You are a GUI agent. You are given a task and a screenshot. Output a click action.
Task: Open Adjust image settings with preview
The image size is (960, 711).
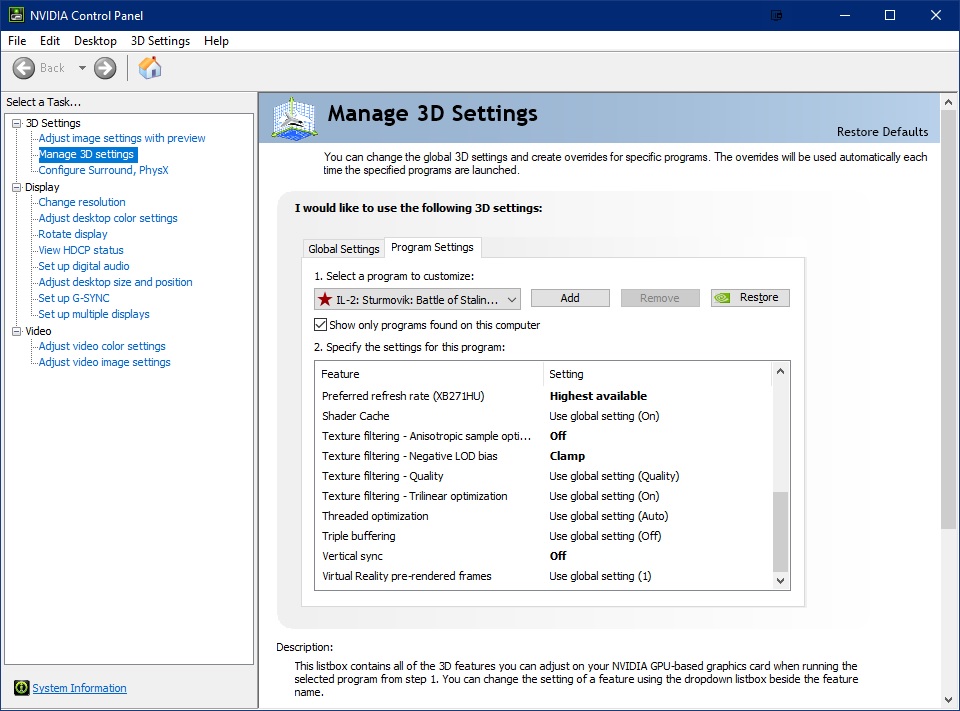(x=122, y=138)
